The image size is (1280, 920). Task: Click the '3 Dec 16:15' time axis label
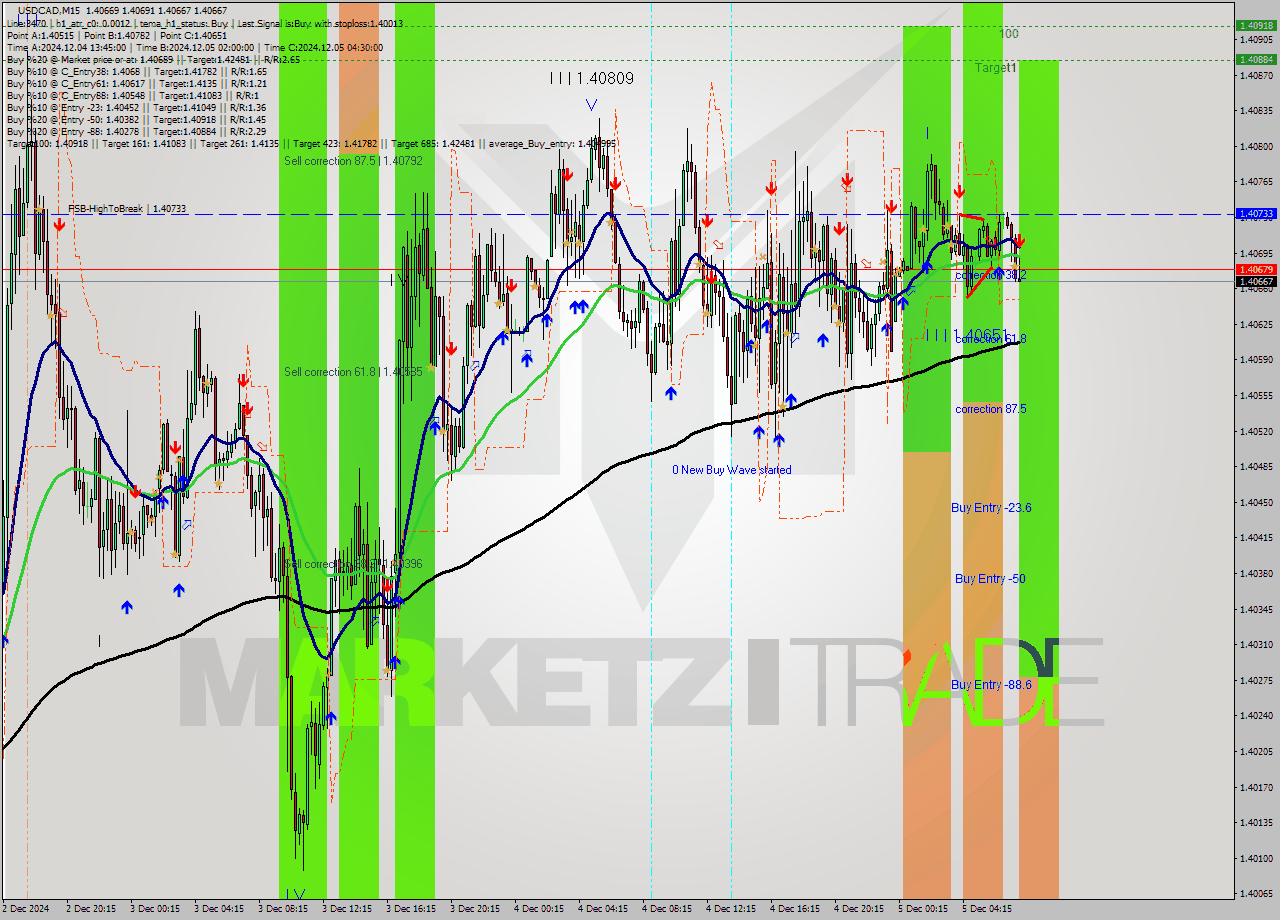411,909
